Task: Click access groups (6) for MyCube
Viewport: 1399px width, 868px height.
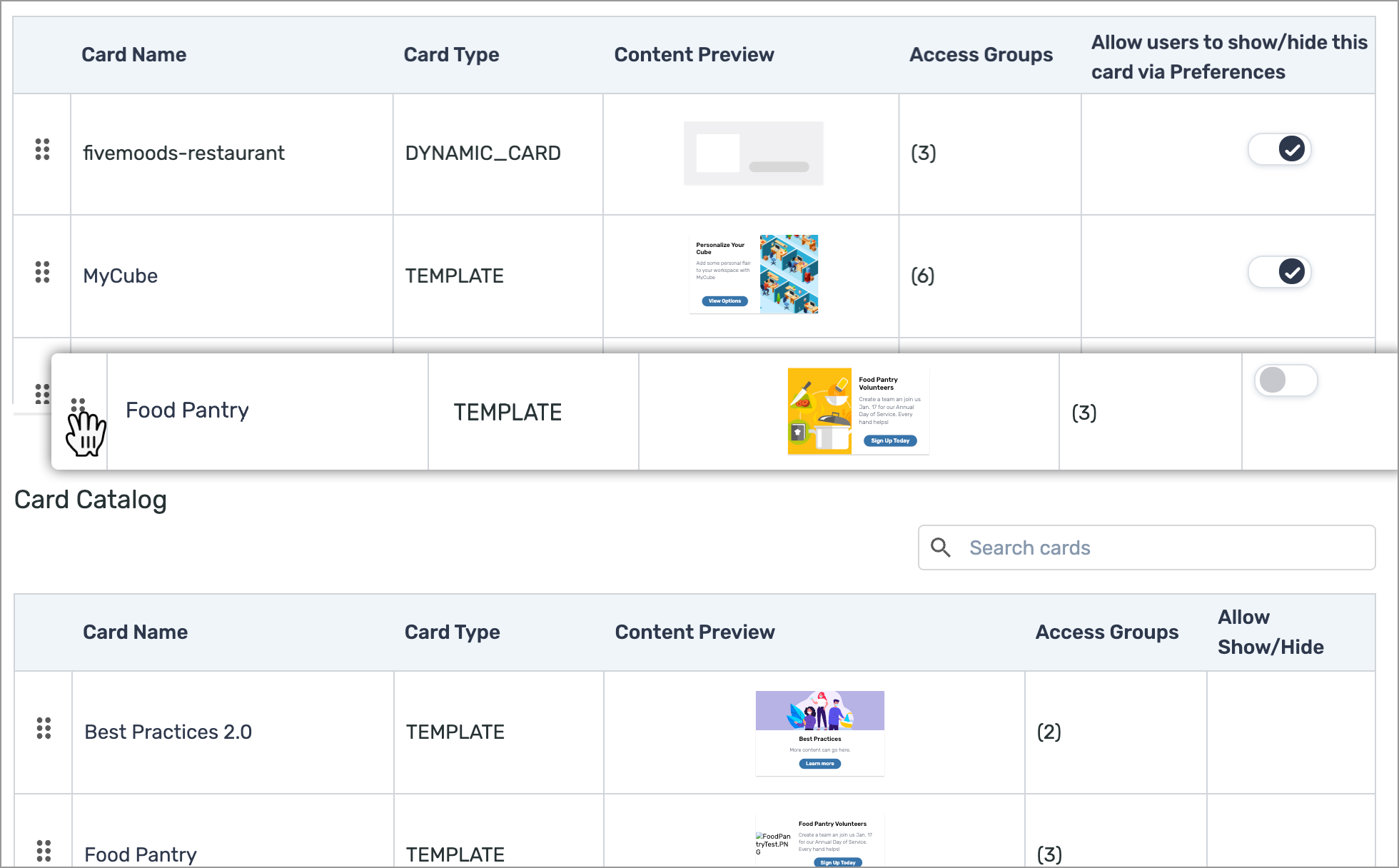Action: click(x=923, y=276)
